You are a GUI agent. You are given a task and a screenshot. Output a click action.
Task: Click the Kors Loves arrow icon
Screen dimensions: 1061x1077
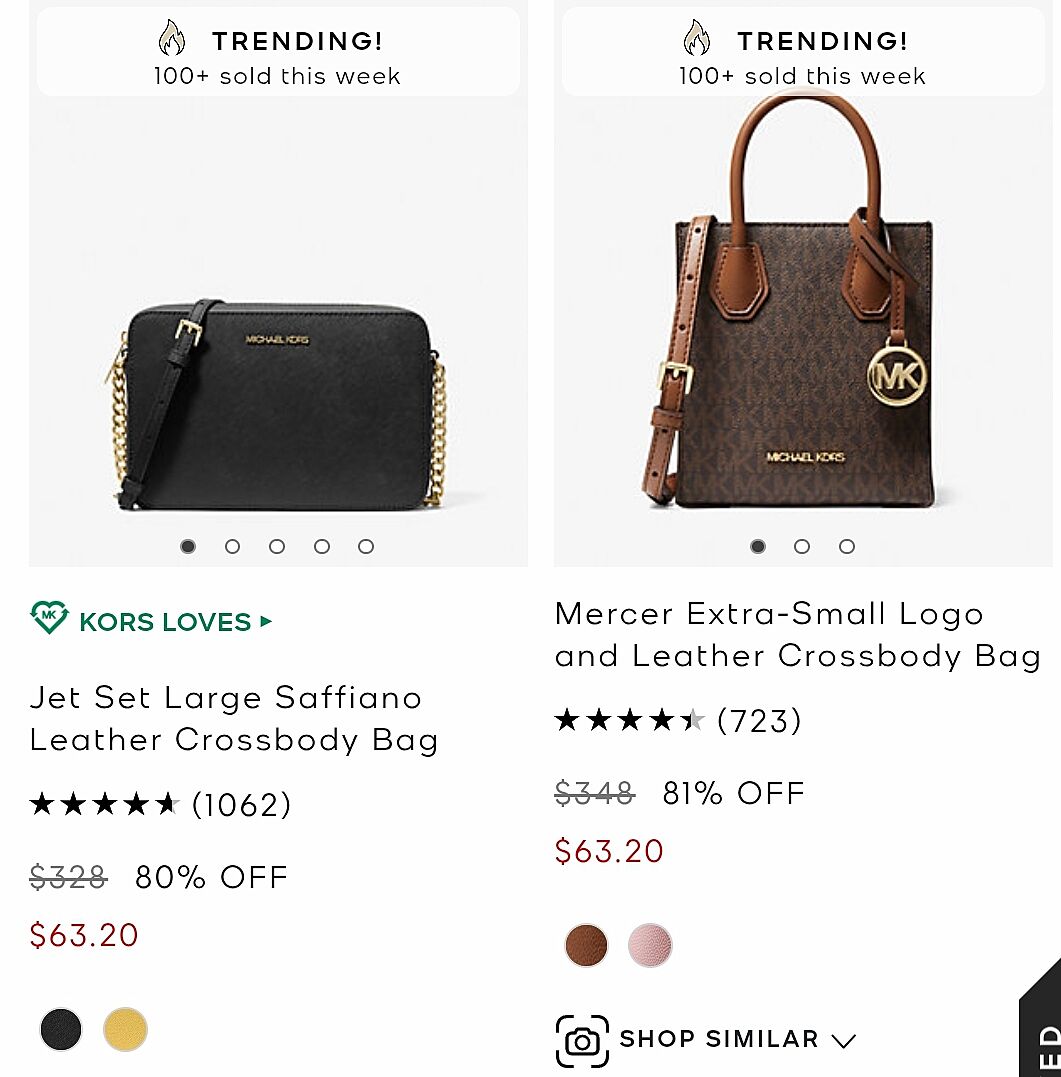[x=265, y=621]
